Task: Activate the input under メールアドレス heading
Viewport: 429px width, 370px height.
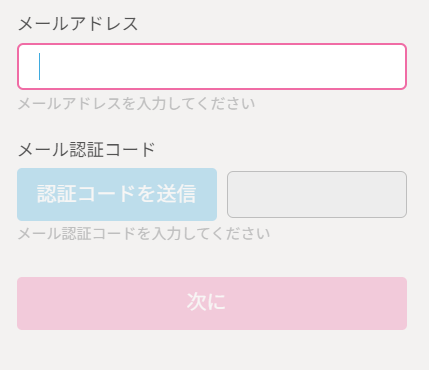Action: pyautogui.click(x=212, y=66)
